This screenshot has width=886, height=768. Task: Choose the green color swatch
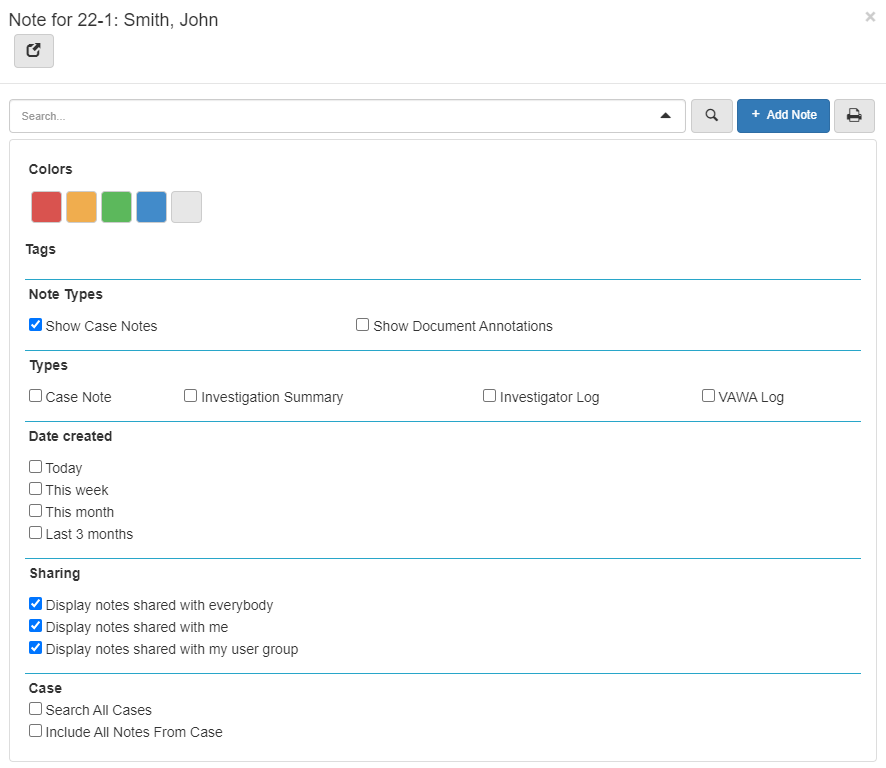pyautogui.click(x=117, y=207)
